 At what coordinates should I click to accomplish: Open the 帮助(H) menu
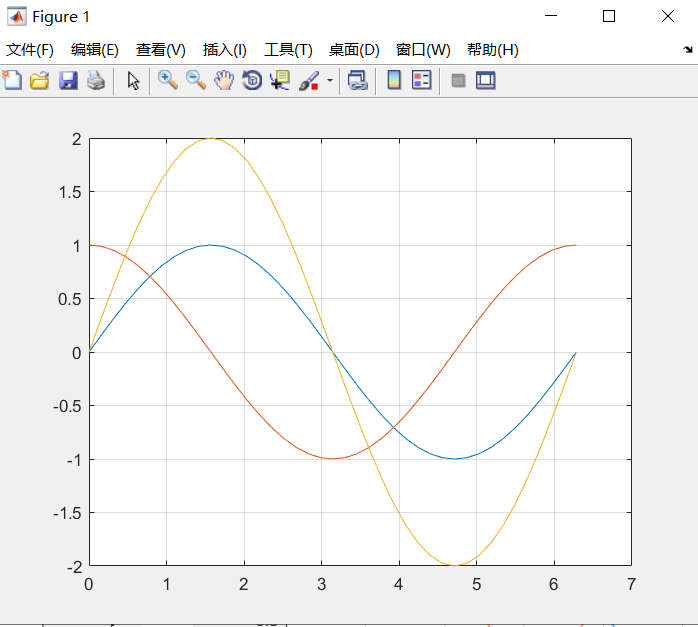[493, 50]
